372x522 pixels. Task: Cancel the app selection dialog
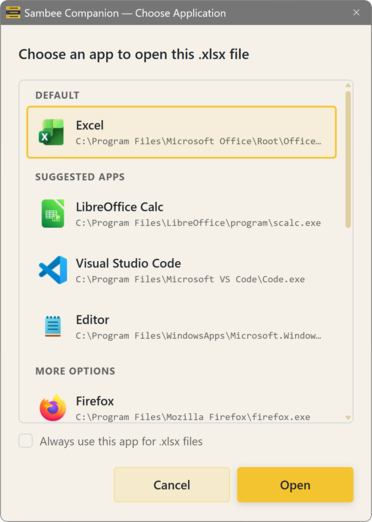pos(172,485)
